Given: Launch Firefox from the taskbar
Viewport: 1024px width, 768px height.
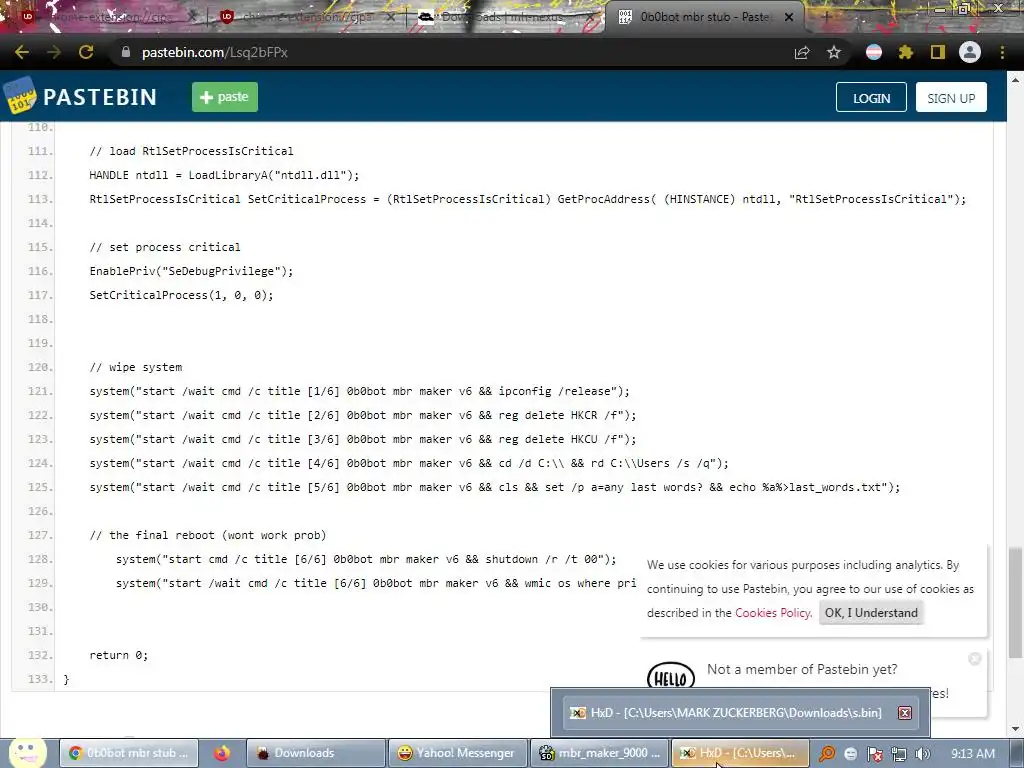Looking at the screenshot, I should coord(222,753).
